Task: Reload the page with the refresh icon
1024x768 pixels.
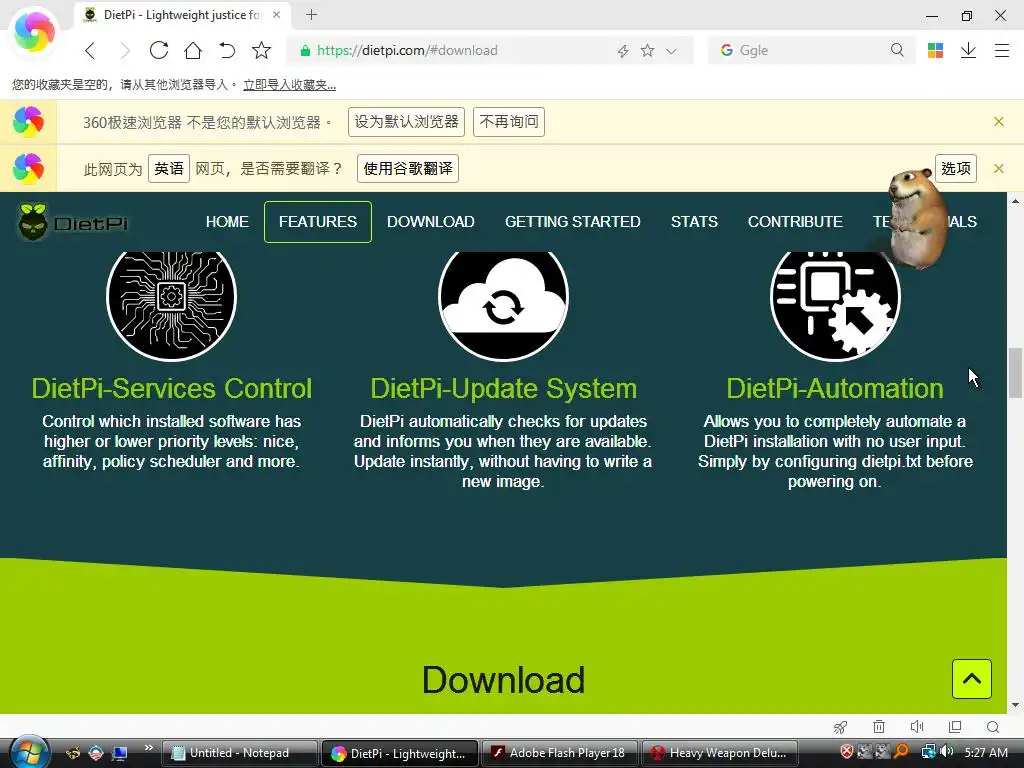Action: tap(159, 50)
